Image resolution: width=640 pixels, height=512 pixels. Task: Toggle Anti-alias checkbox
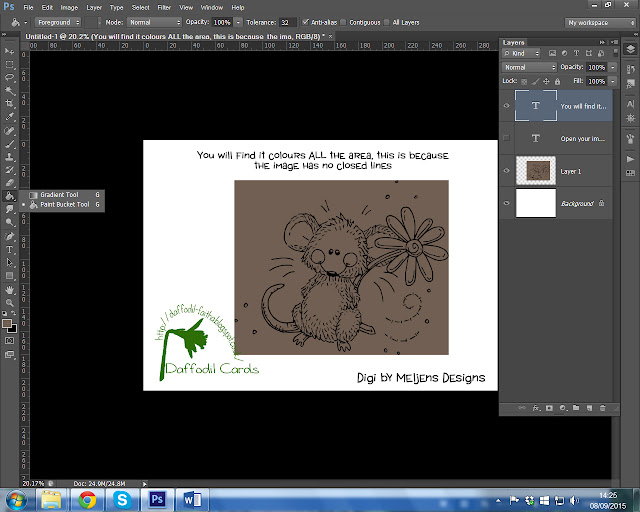[x=305, y=22]
